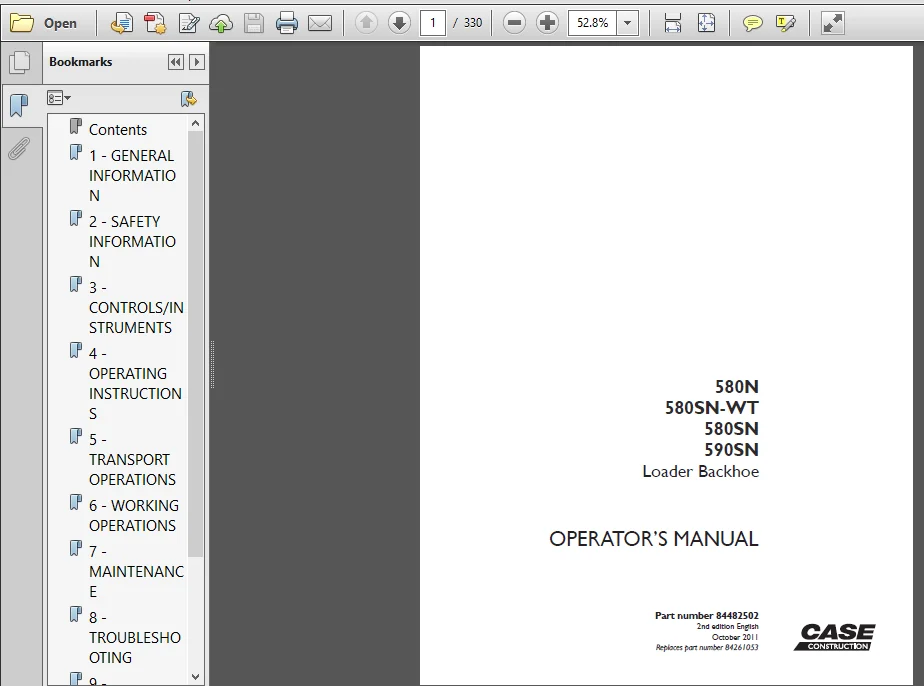This screenshot has width=924, height=686.
Task: Click the 52.8% zoom value field
Action: 592,23
